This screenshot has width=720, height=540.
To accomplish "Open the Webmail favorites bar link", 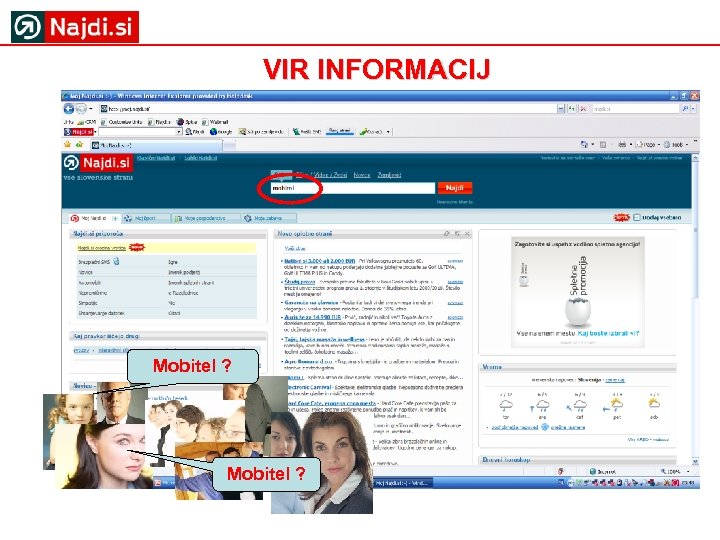I will [215, 122].
